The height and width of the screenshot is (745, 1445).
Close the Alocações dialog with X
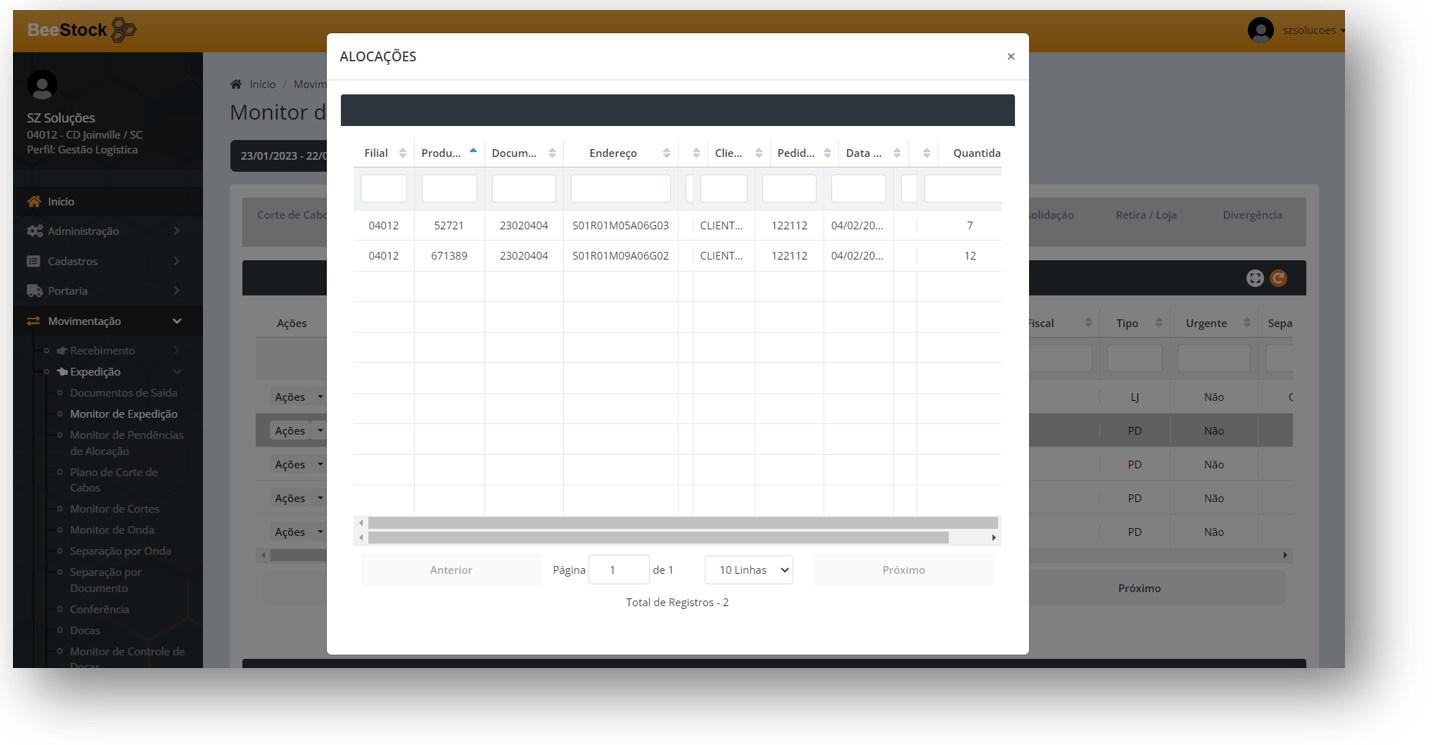[x=1010, y=57]
